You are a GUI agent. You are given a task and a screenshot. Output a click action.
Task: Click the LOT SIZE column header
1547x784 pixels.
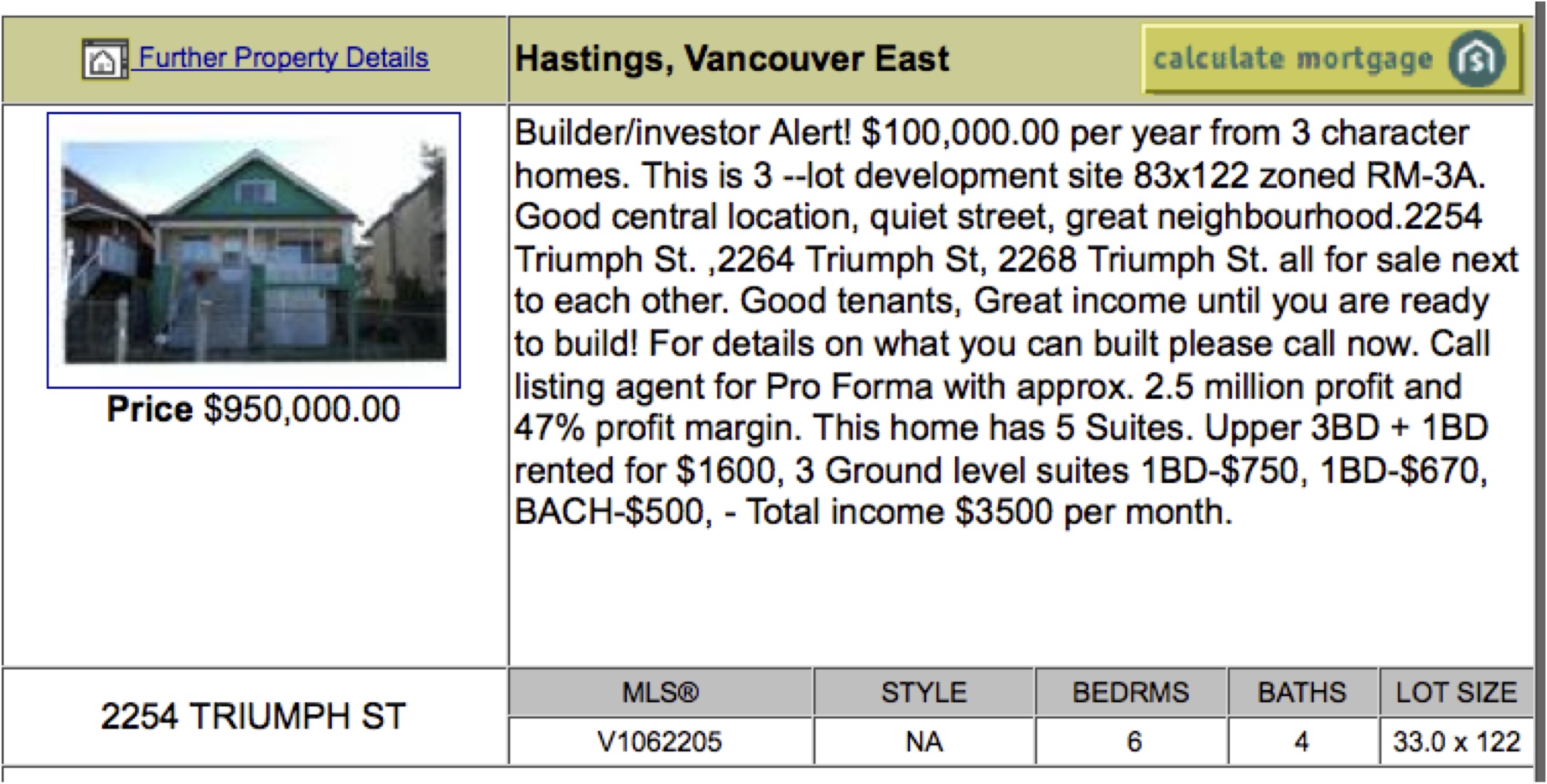[1456, 692]
